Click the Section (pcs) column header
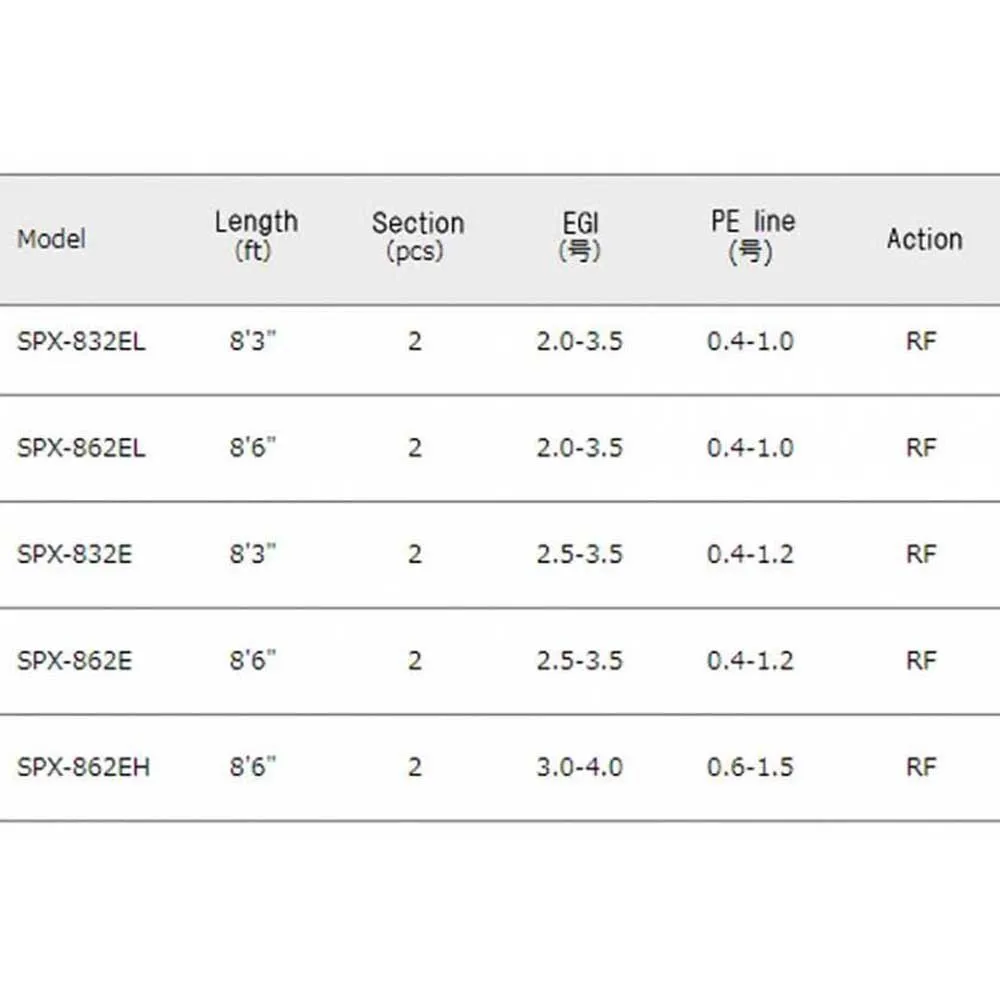The height and width of the screenshot is (1000, 1000). point(417,237)
